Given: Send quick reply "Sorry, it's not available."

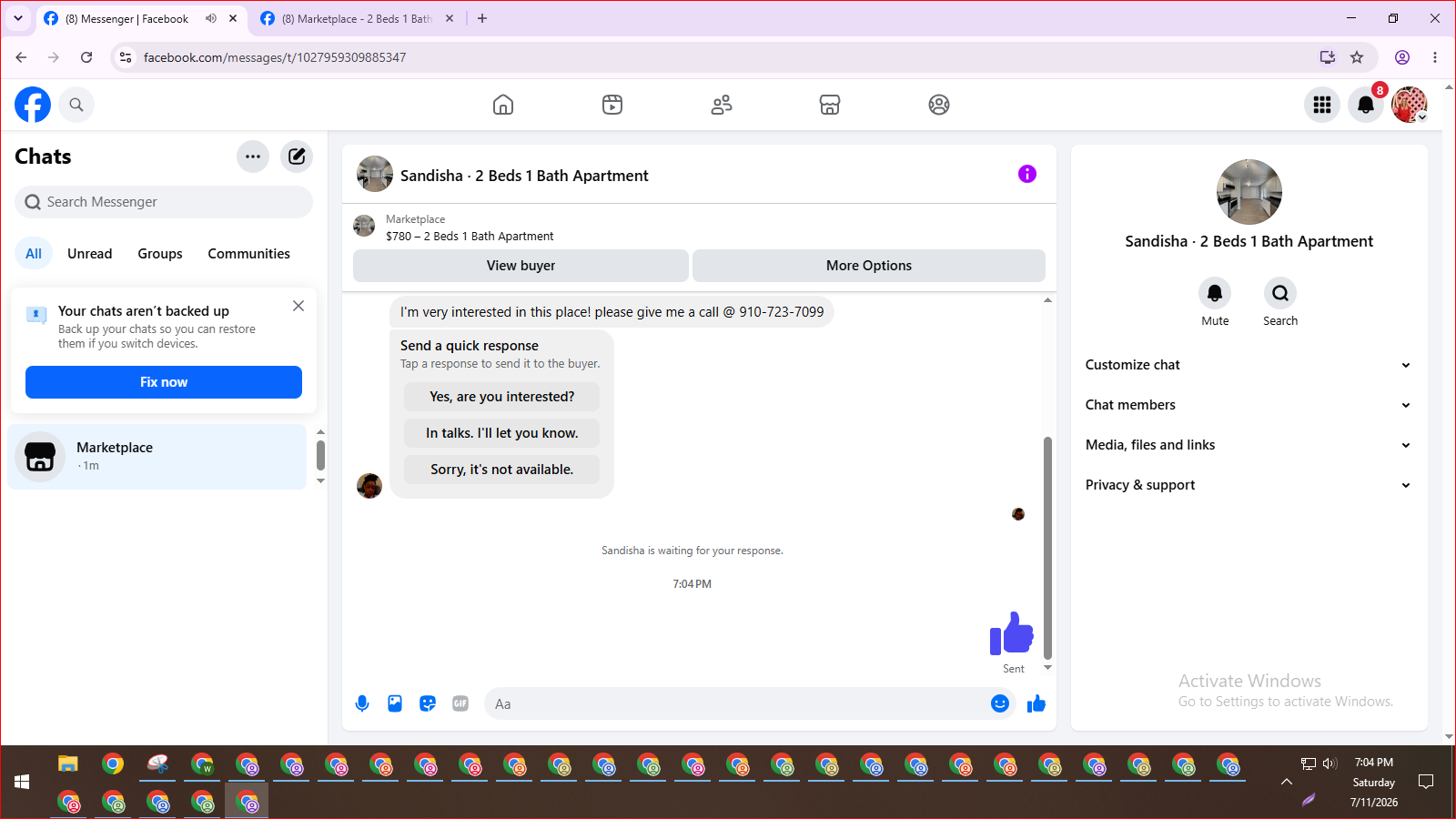Looking at the screenshot, I should click(502, 470).
